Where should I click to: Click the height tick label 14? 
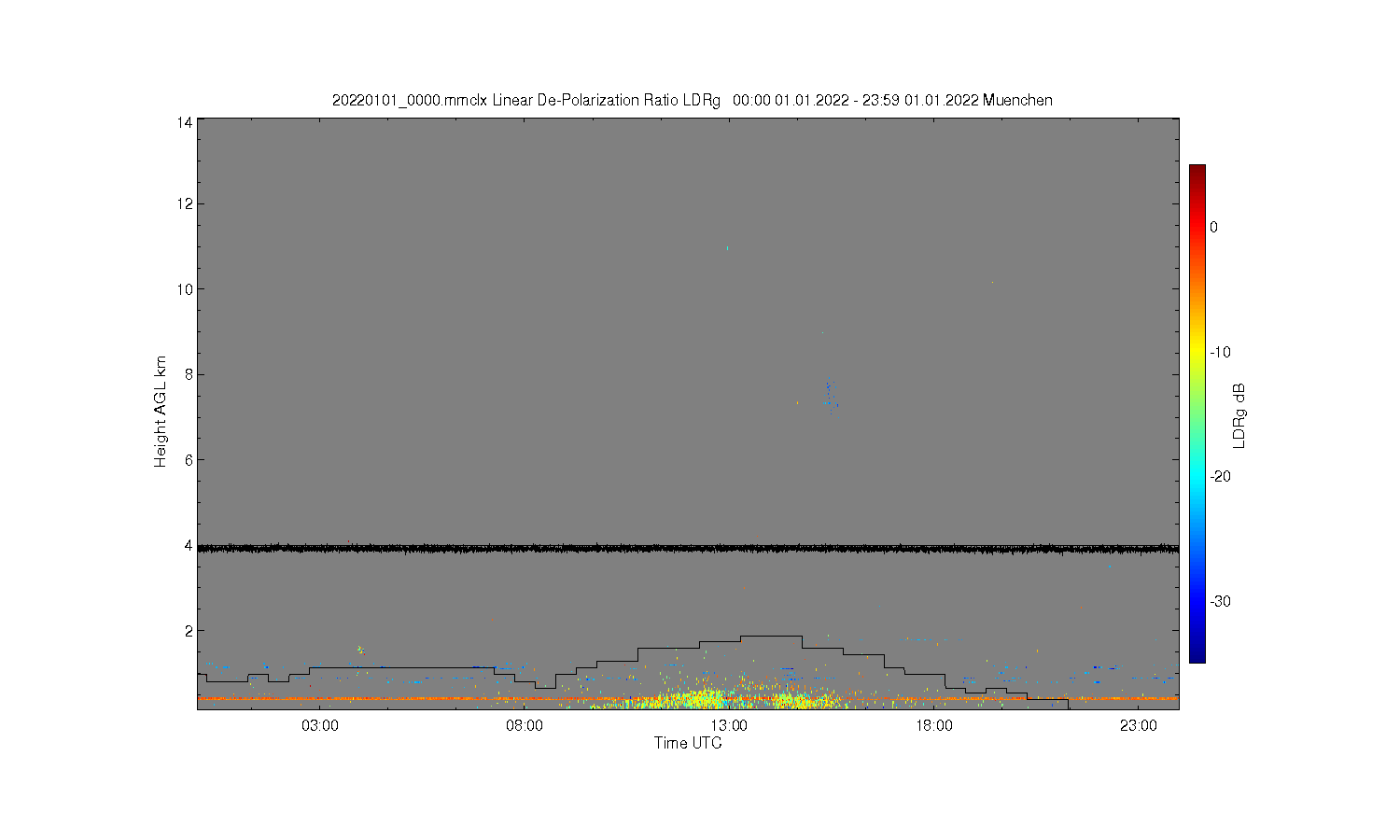(185, 122)
